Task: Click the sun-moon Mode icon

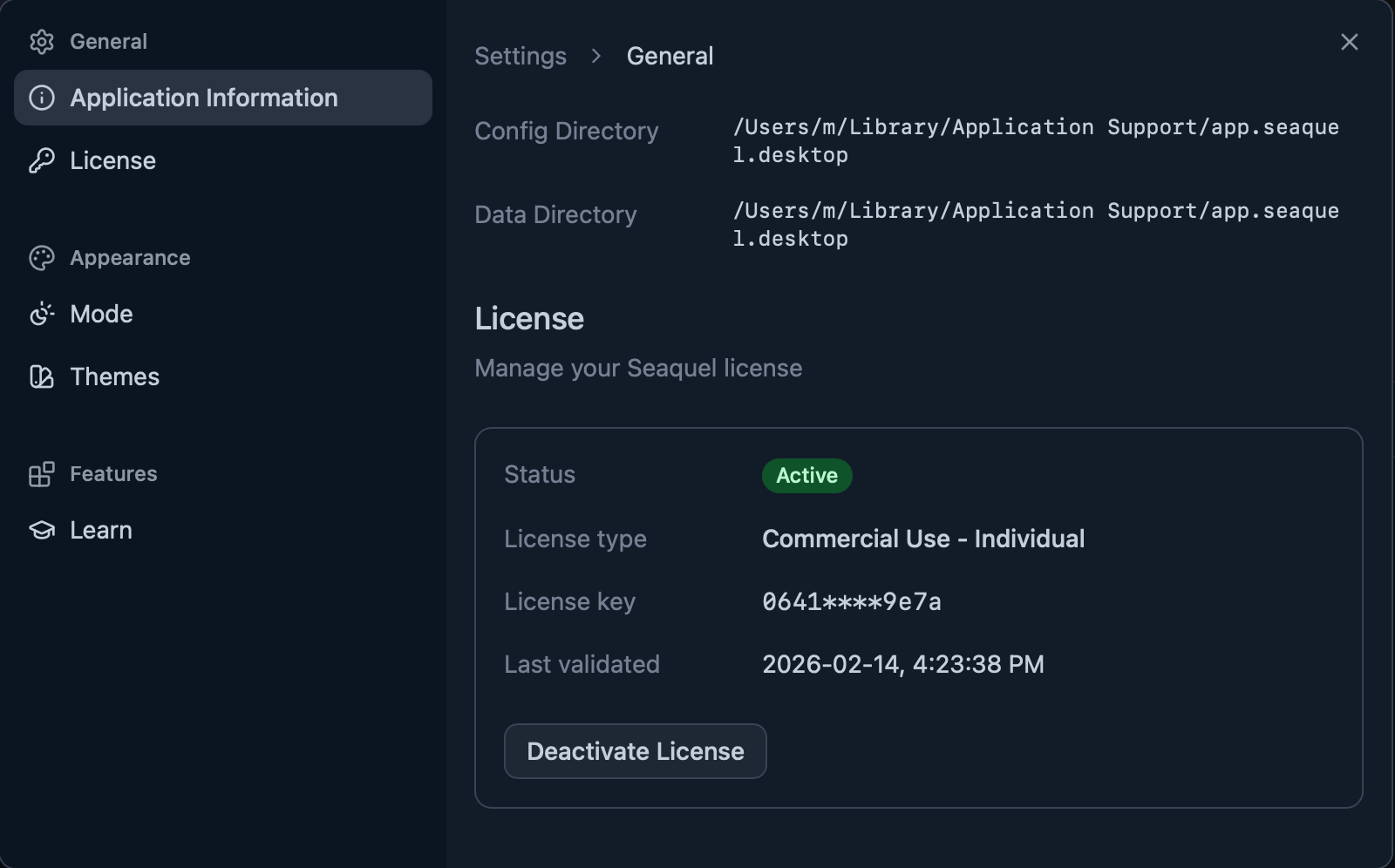Action: click(x=41, y=314)
